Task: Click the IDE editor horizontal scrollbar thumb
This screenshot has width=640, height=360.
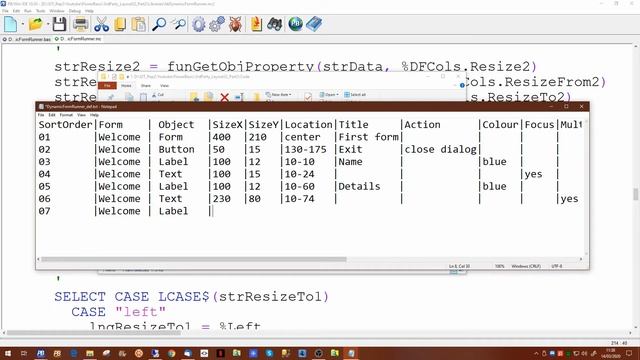Action: tap(93, 333)
